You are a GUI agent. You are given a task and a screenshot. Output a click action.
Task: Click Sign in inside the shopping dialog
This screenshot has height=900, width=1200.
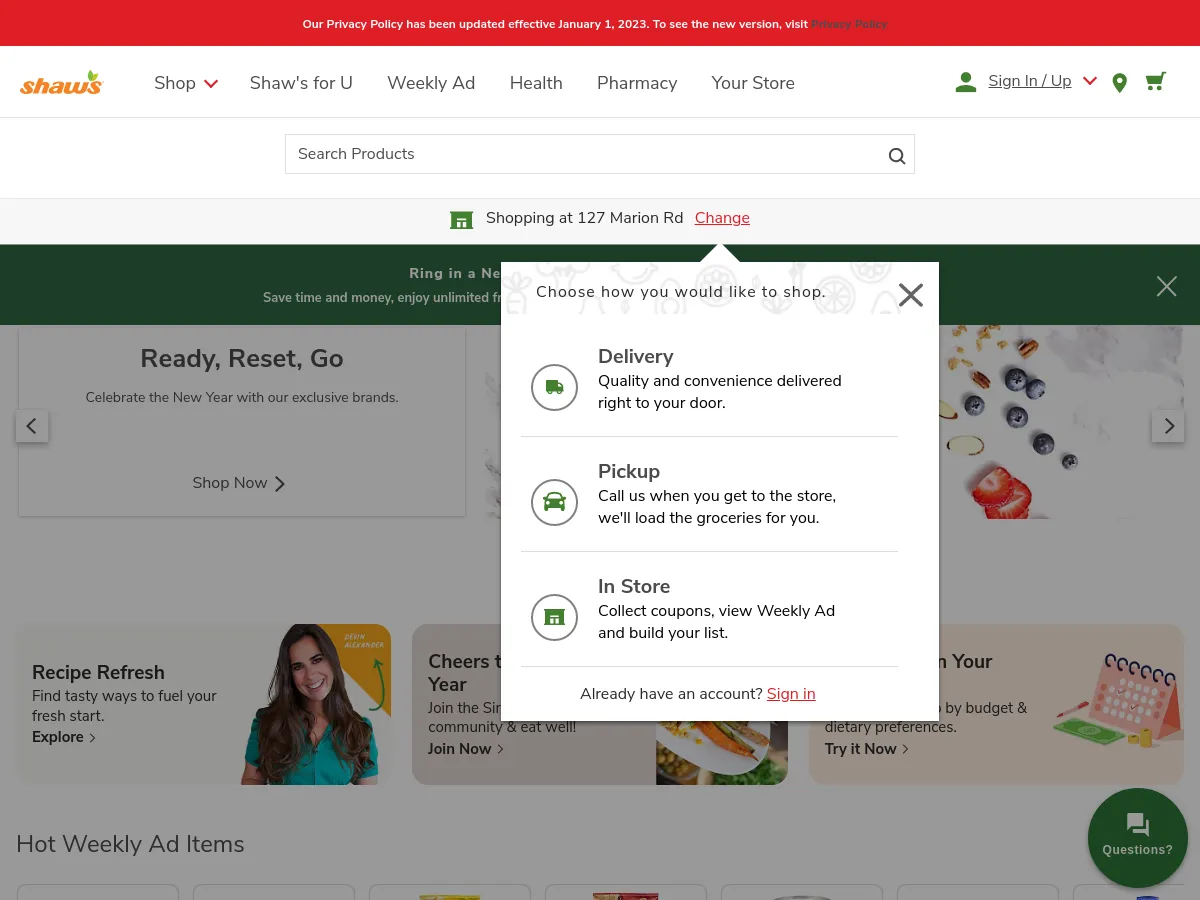click(791, 694)
